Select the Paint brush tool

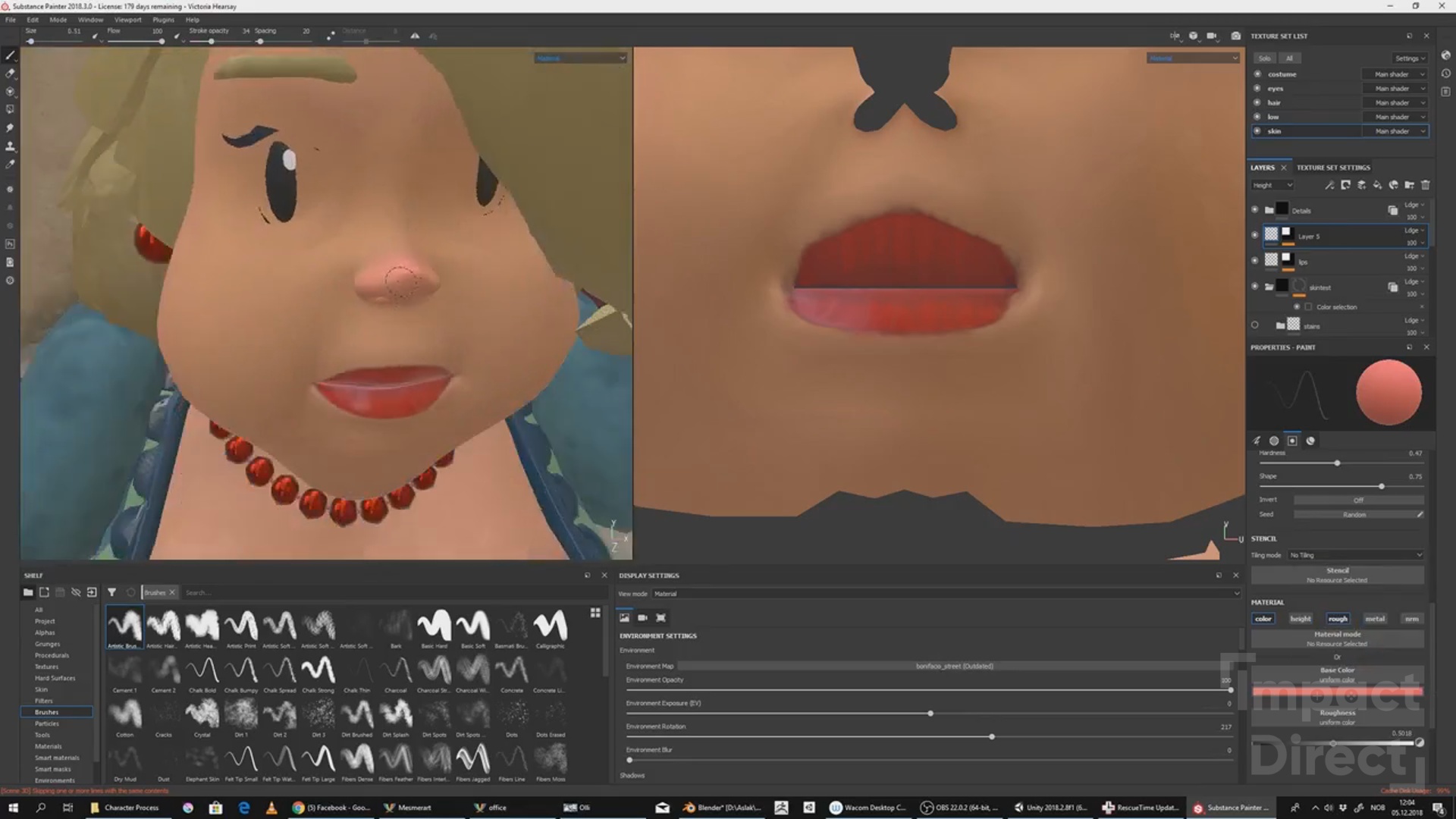pyautogui.click(x=10, y=55)
